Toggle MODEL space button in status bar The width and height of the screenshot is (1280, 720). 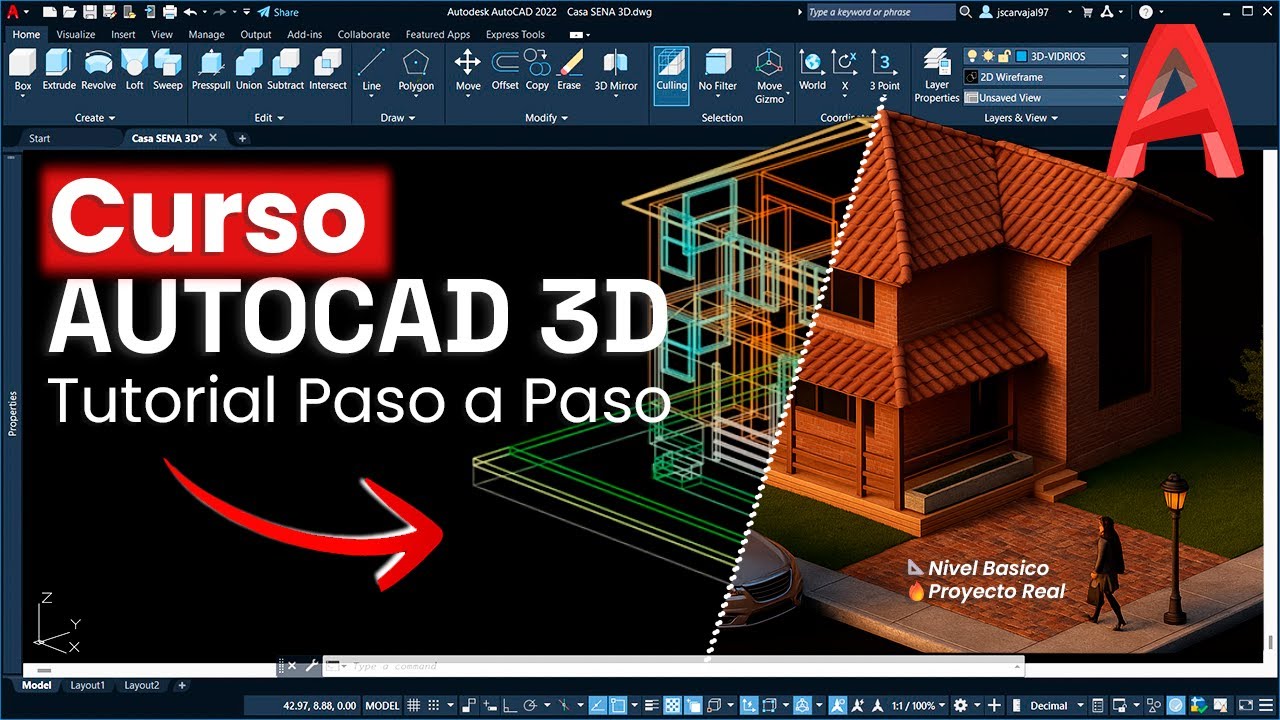[x=382, y=705]
